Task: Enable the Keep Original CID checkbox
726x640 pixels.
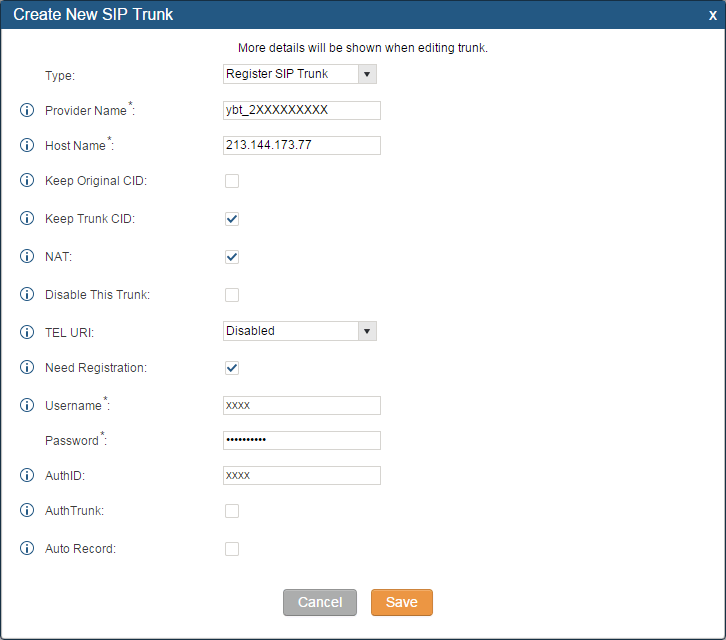Action: click(x=232, y=181)
